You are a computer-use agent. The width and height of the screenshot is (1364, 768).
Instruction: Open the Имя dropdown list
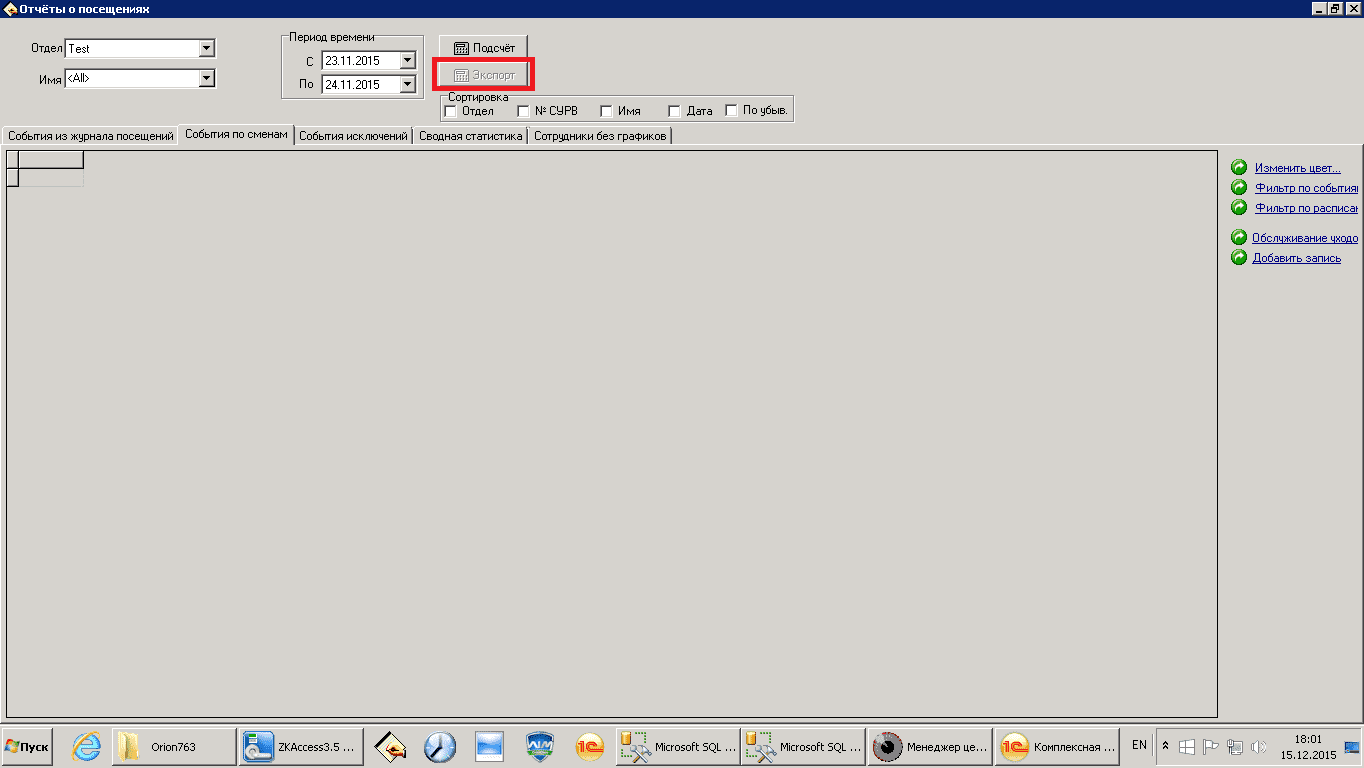click(x=206, y=78)
